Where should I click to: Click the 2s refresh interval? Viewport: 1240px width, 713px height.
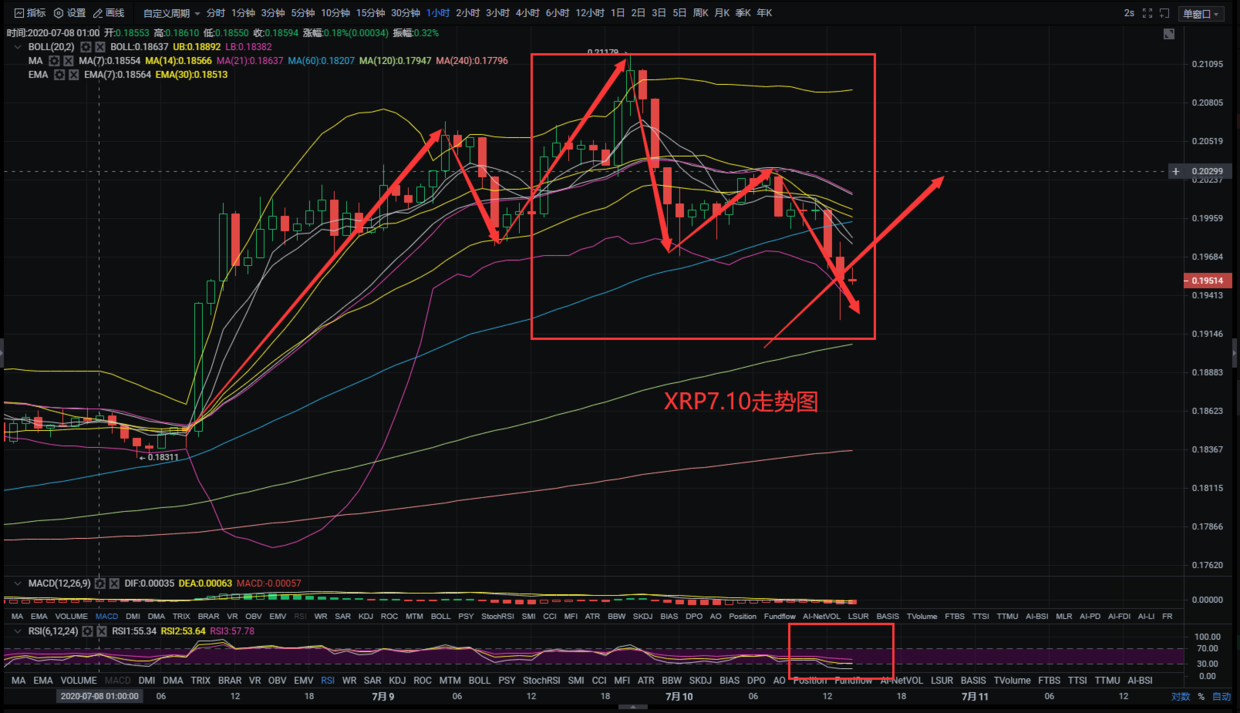(1128, 13)
